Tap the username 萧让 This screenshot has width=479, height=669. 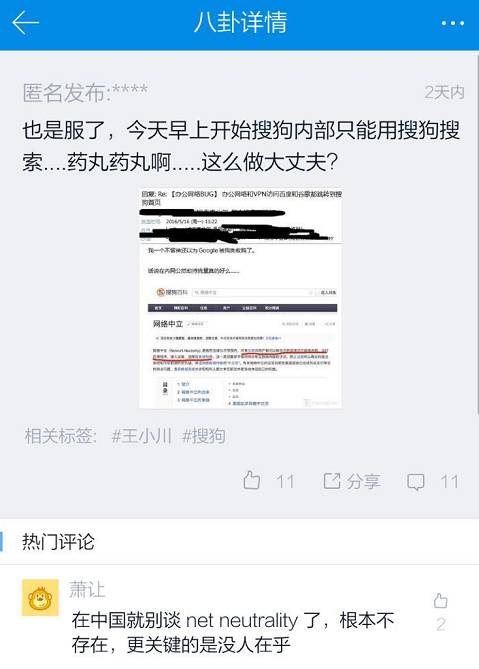[x=87, y=590]
